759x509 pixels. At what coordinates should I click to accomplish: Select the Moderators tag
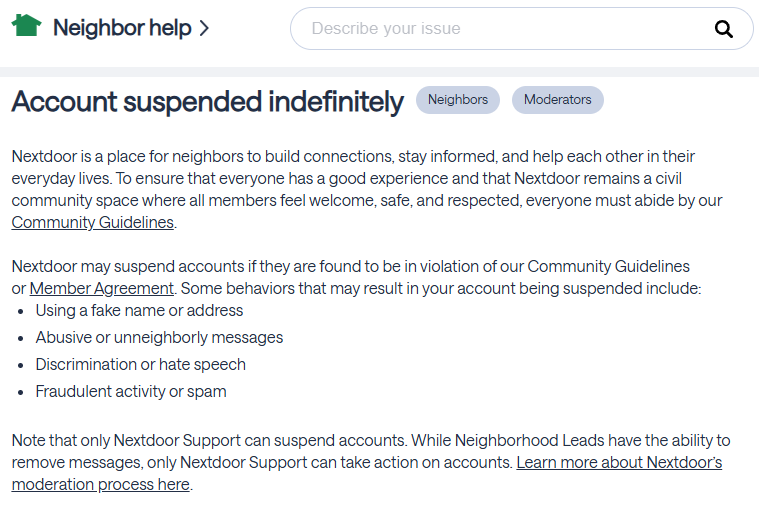pyautogui.click(x=557, y=100)
